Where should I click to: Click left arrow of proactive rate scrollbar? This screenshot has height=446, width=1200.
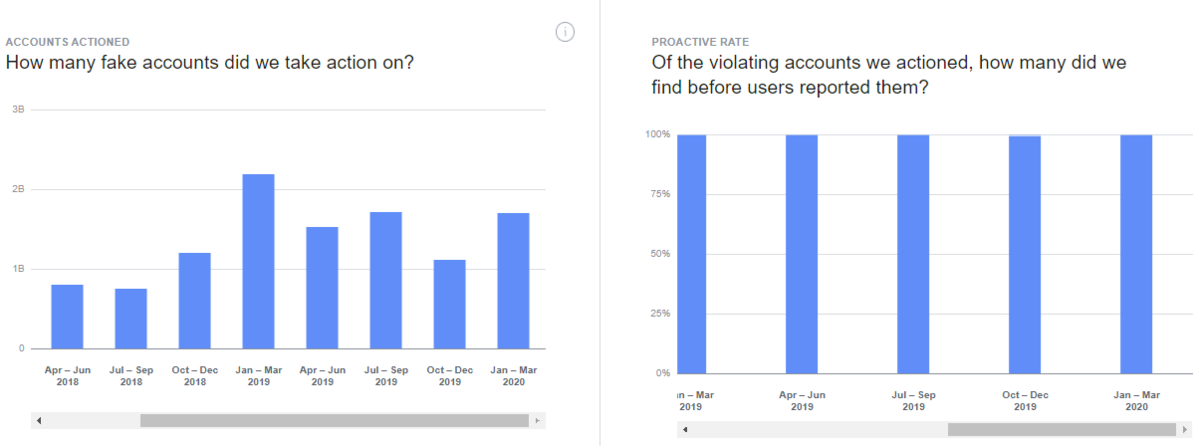(x=685, y=430)
